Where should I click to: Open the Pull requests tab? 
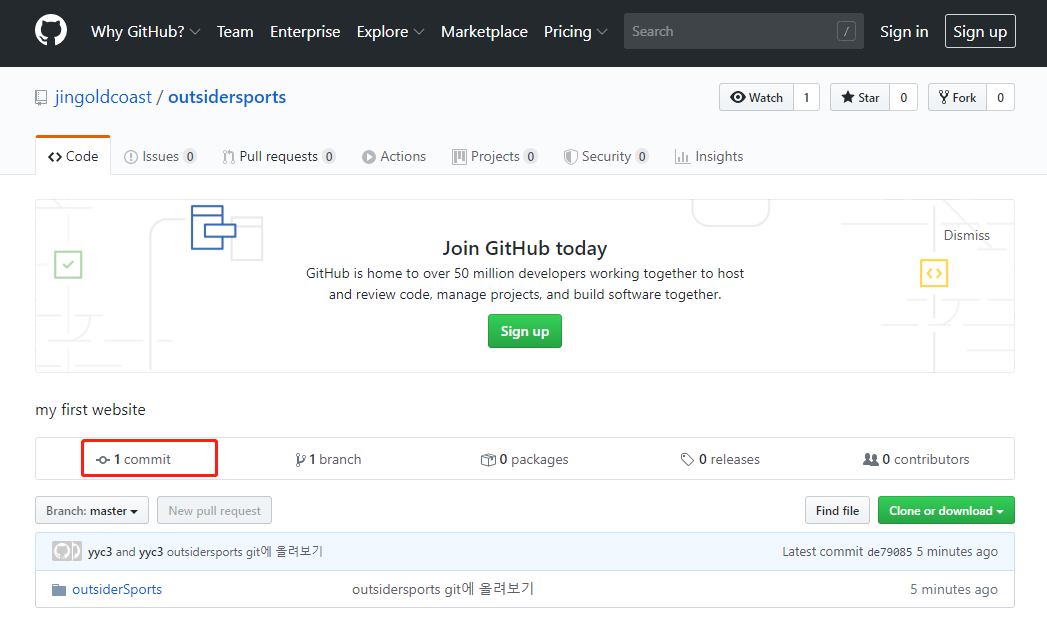(278, 156)
